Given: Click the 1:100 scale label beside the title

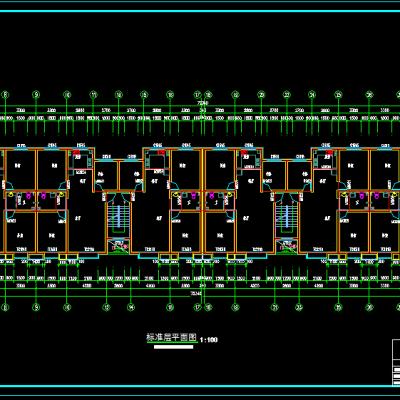Looking at the screenshot, I should pos(209,340).
